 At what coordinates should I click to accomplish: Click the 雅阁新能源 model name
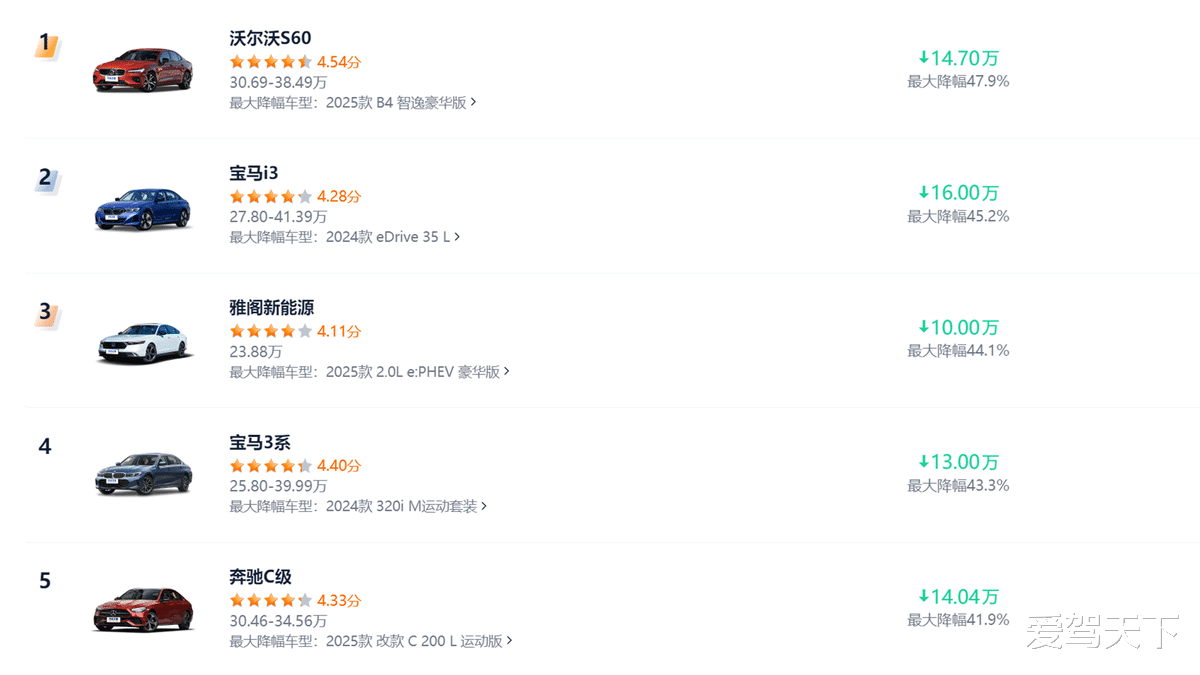[x=271, y=308]
